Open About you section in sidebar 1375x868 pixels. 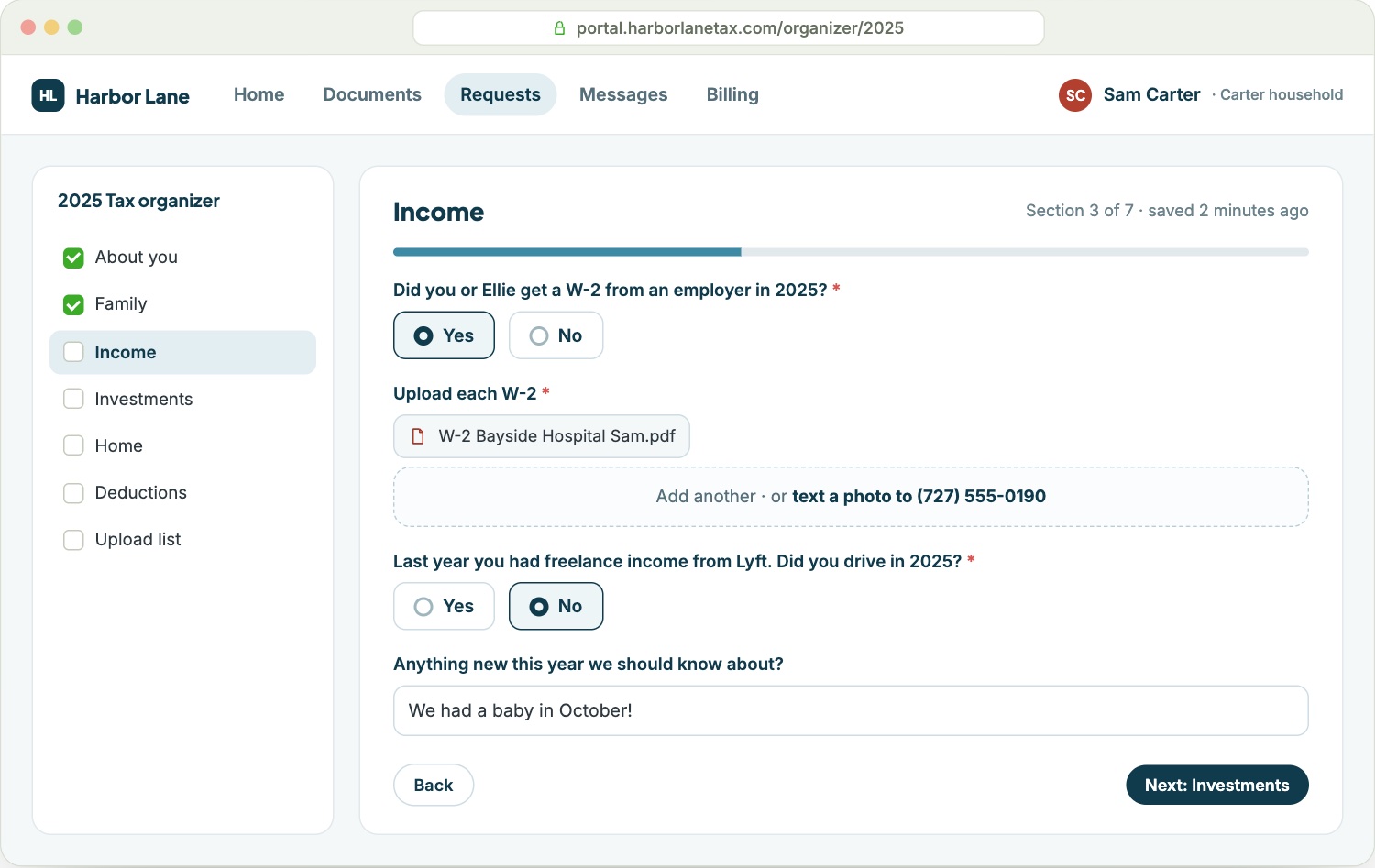[x=183, y=258]
